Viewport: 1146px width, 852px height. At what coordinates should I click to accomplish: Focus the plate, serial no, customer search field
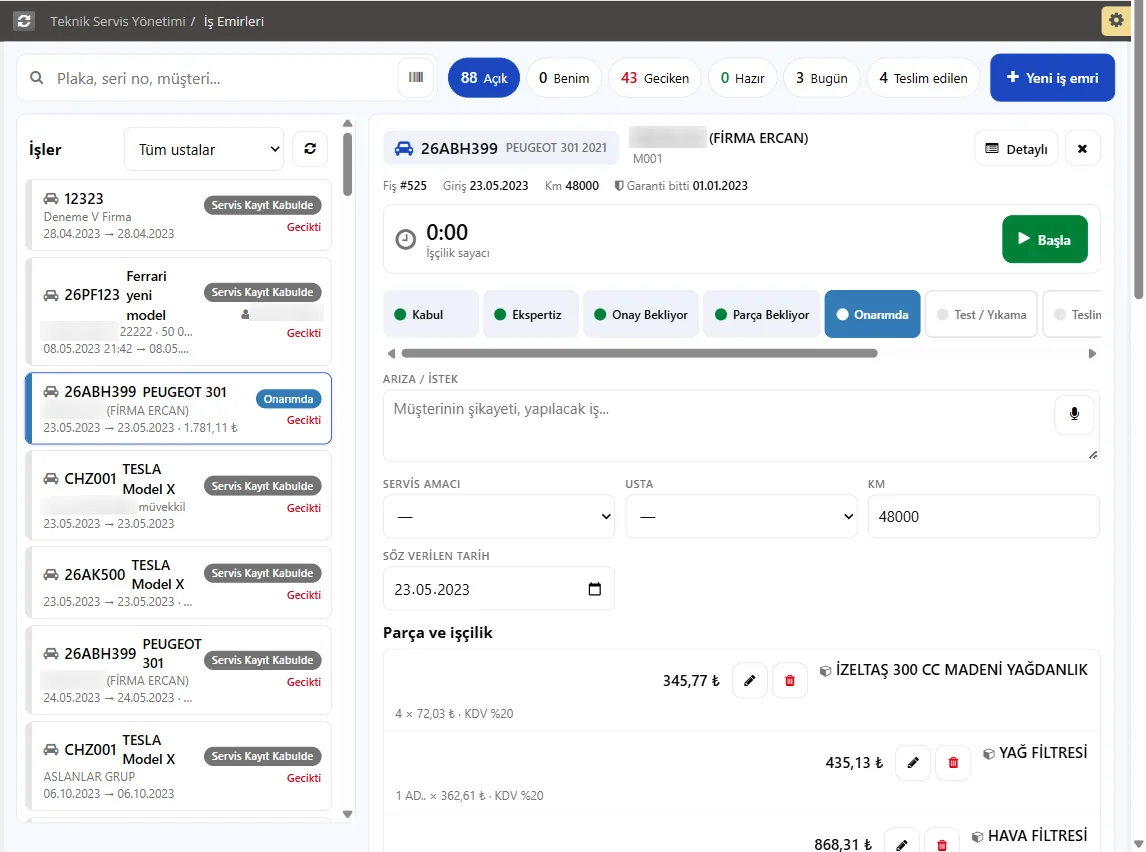[x=227, y=78]
